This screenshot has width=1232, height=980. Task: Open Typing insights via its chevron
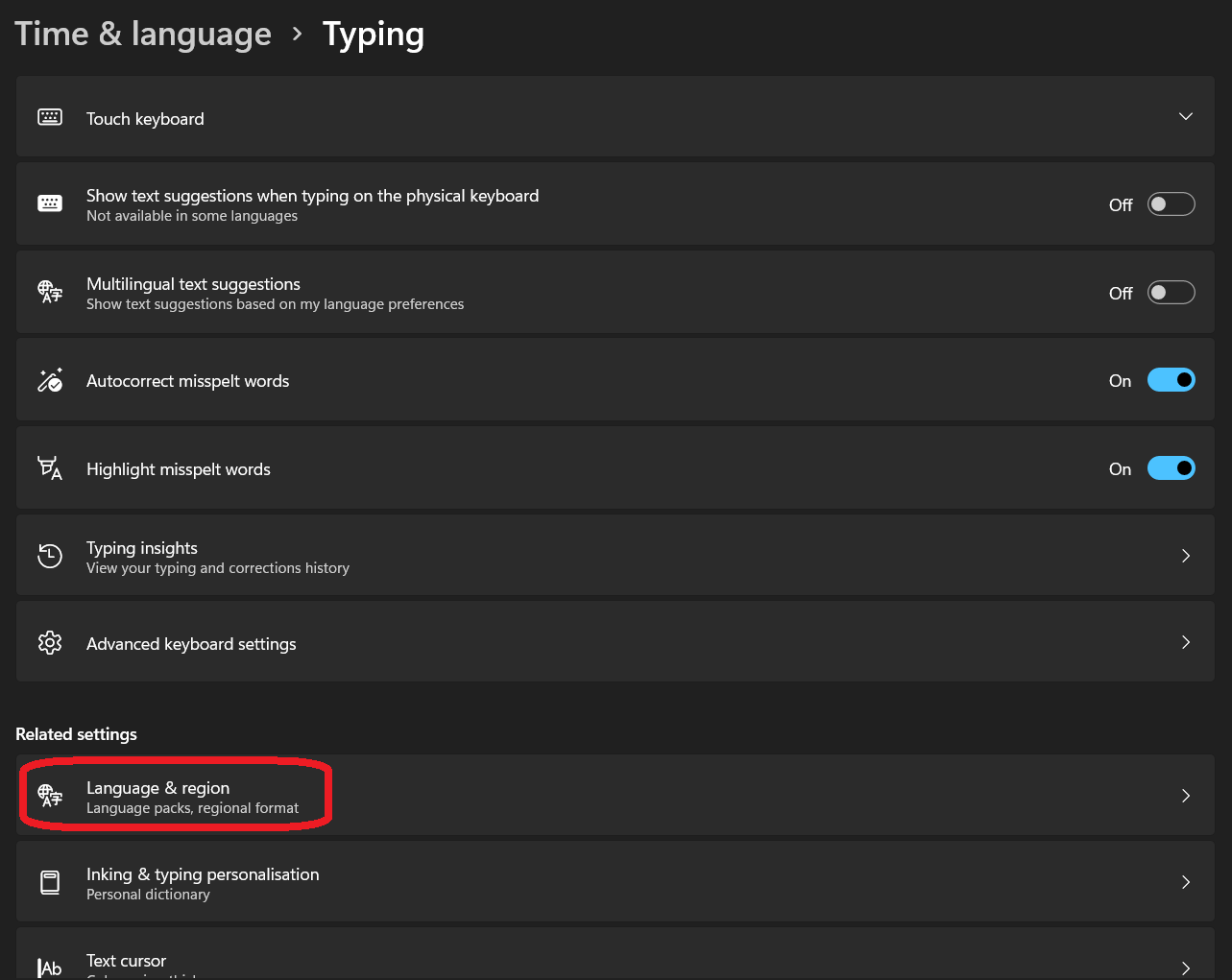[1186, 555]
